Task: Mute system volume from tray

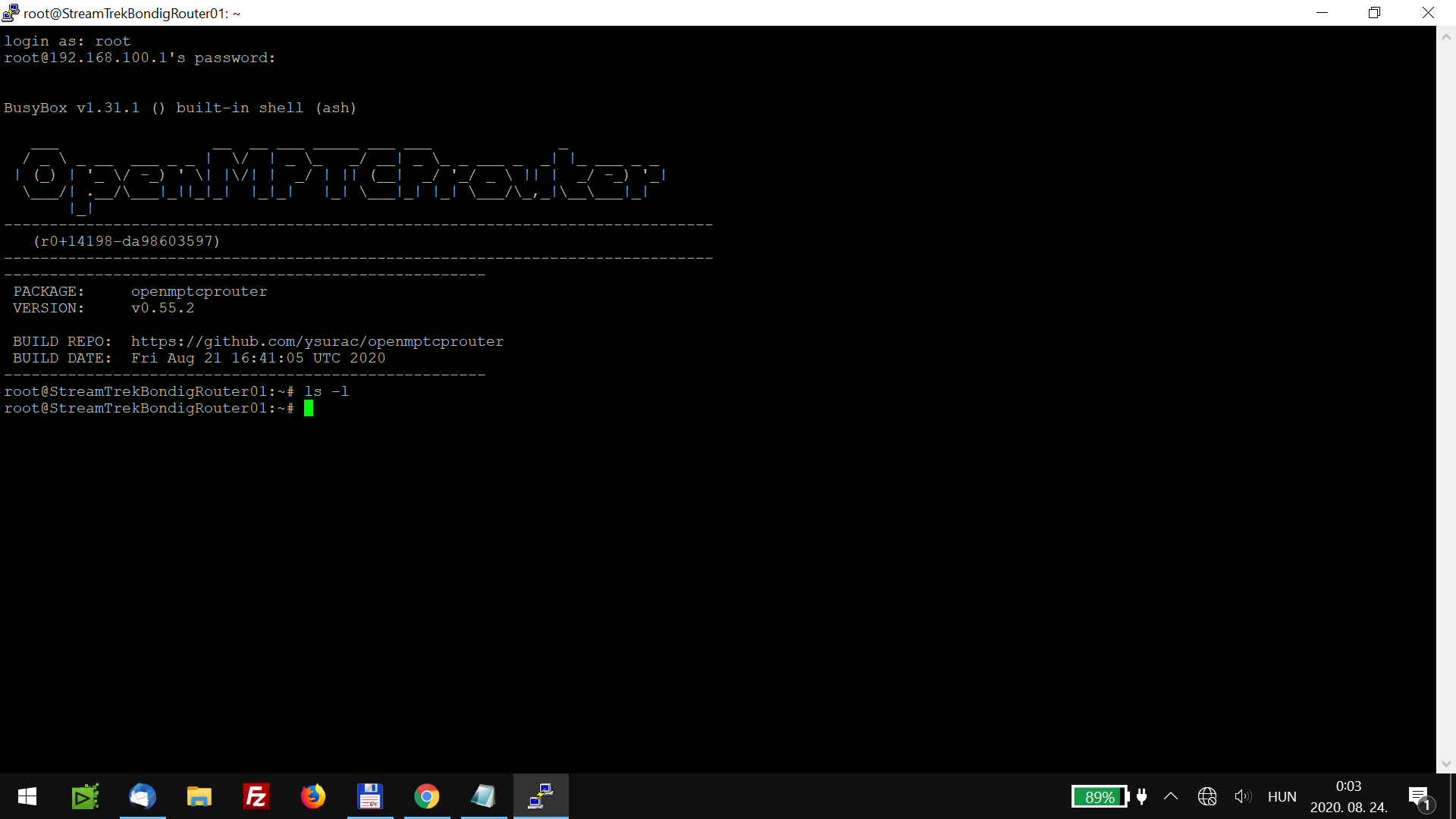Action: pyautogui.click(x=1243, y=796)
